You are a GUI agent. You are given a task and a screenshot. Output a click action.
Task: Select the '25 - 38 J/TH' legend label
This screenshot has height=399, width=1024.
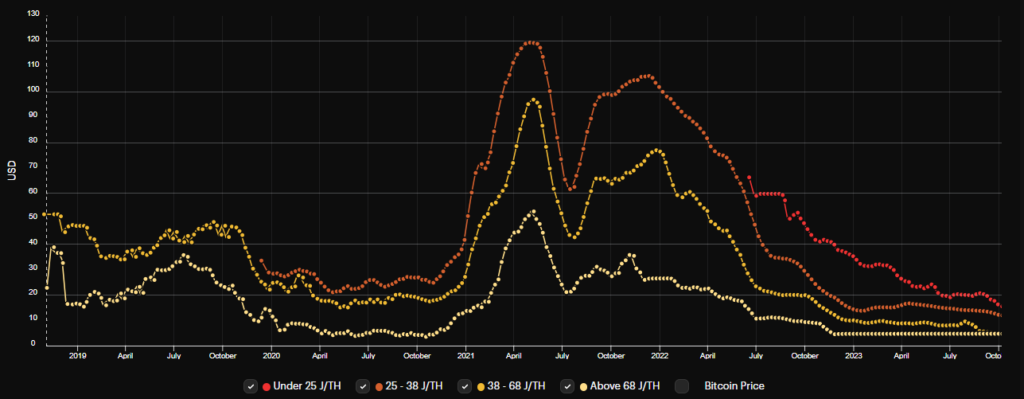pos(415,387)
